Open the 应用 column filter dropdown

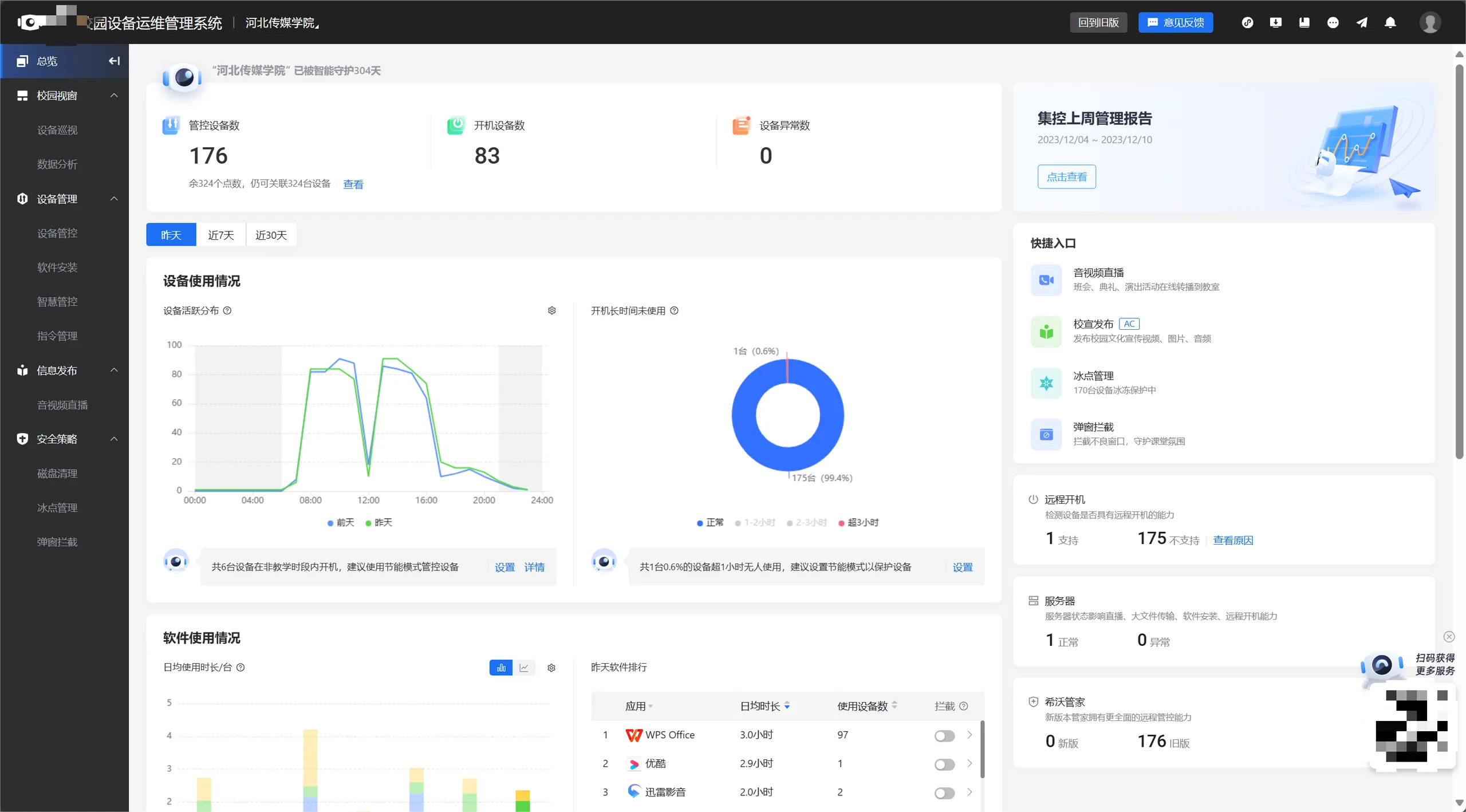651,707
